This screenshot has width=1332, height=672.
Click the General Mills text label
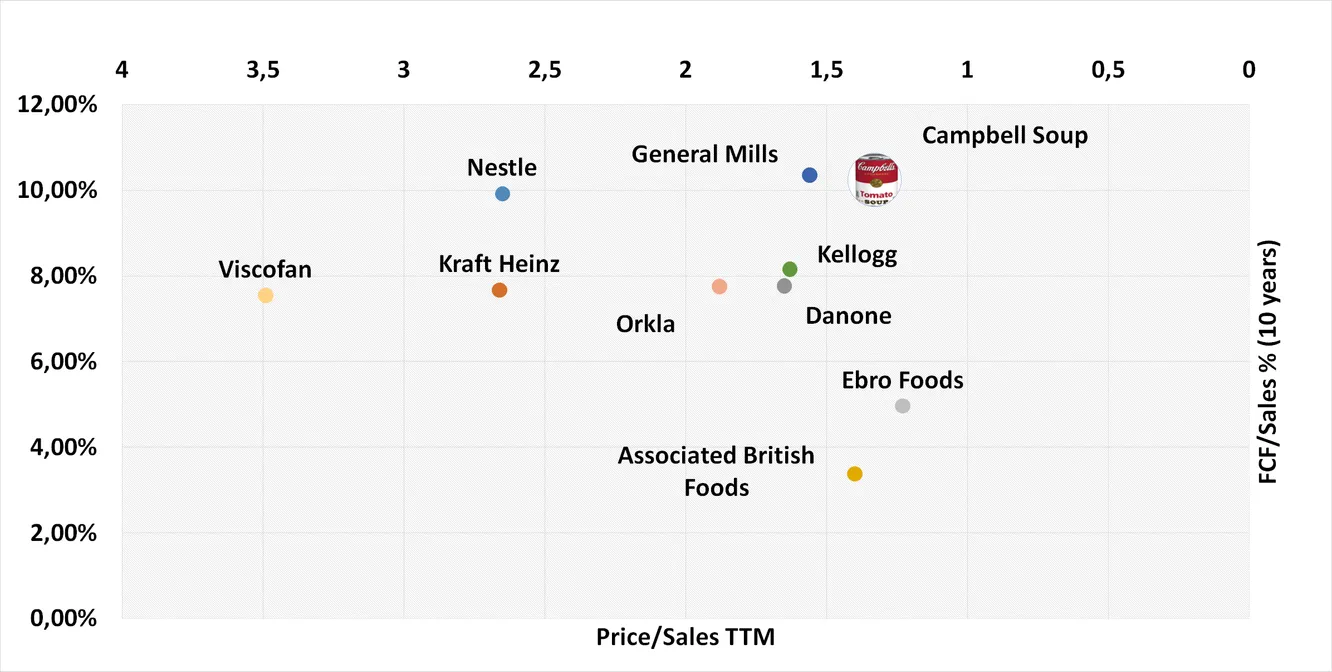pos(704,154)
